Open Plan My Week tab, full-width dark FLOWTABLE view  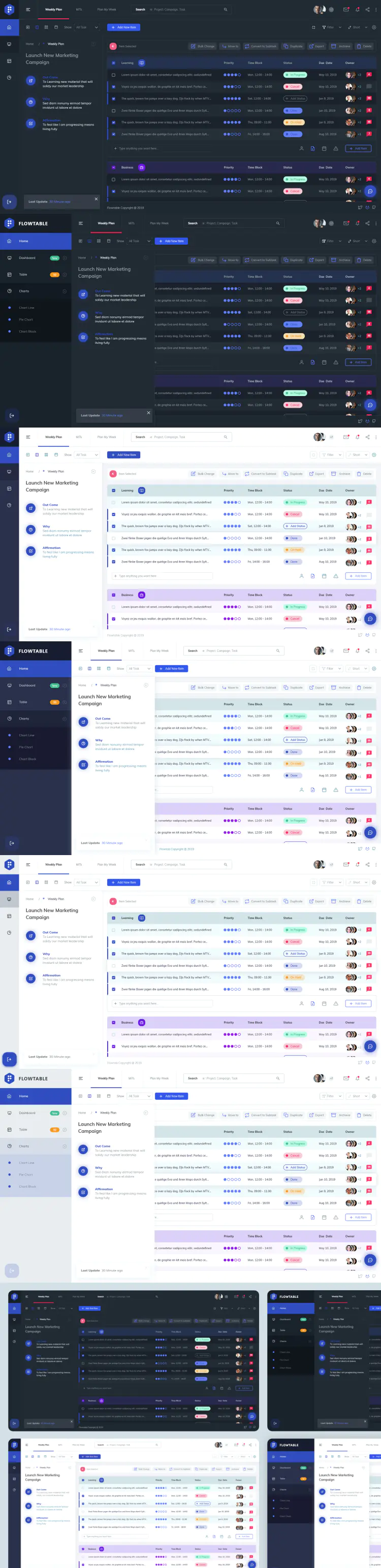pos(159,223)
